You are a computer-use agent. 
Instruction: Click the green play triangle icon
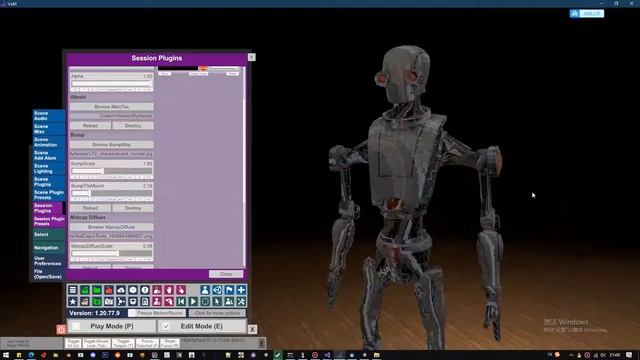[x=193, y=302]
